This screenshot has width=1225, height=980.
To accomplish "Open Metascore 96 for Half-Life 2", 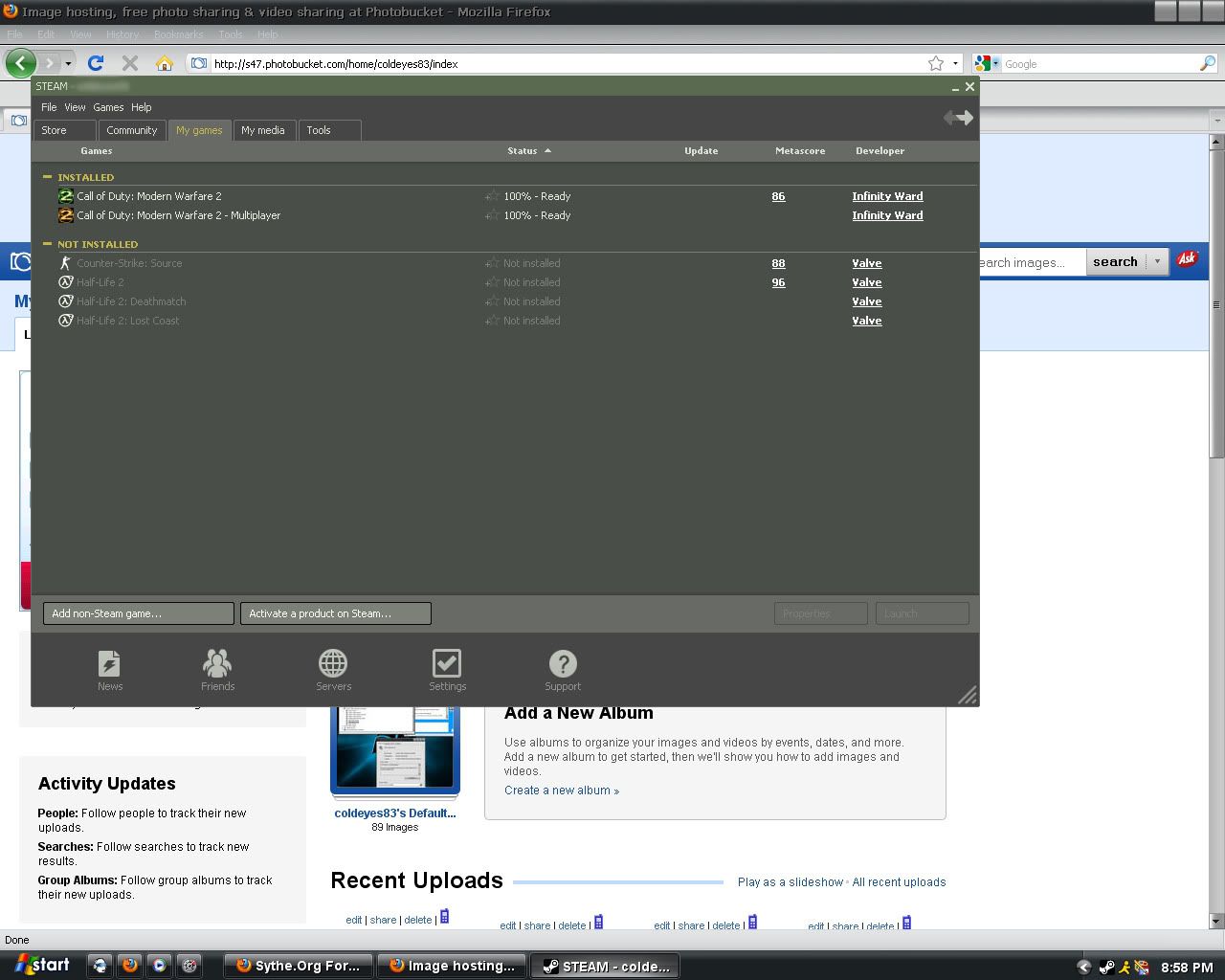I will point(778,282).
